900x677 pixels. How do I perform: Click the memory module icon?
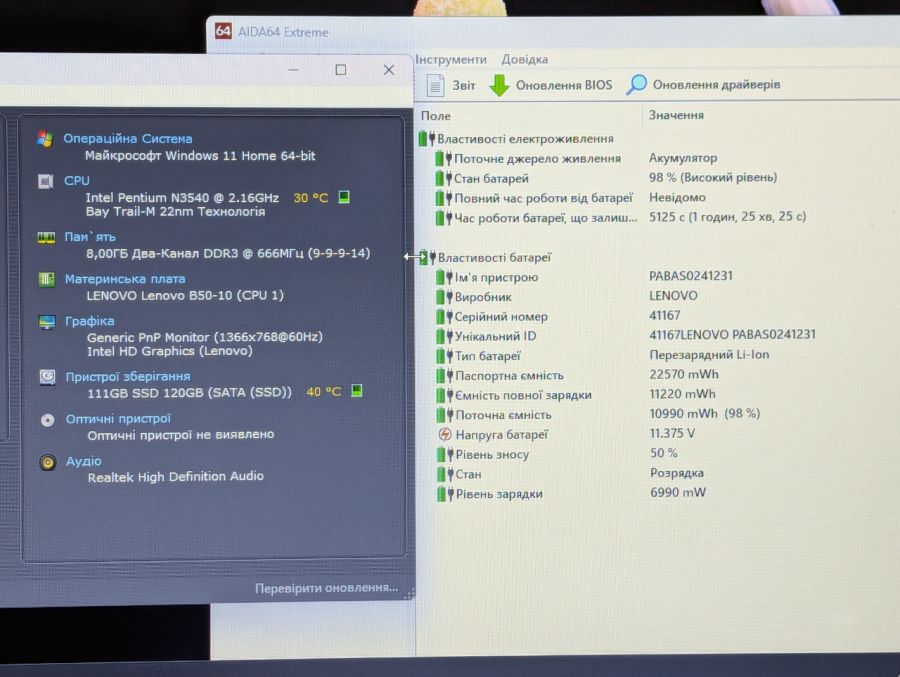pos(46,237)
